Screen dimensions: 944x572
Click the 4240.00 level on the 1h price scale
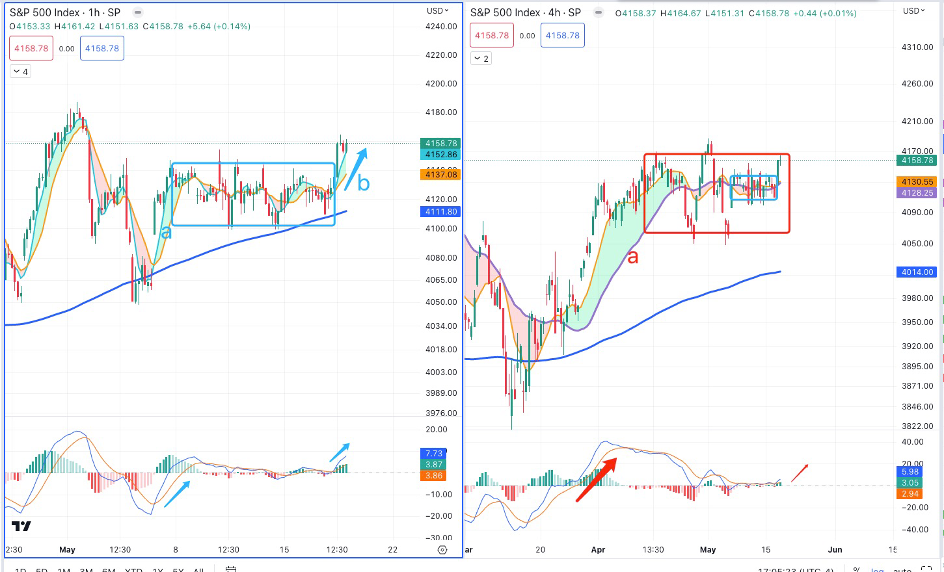(441, 26)
